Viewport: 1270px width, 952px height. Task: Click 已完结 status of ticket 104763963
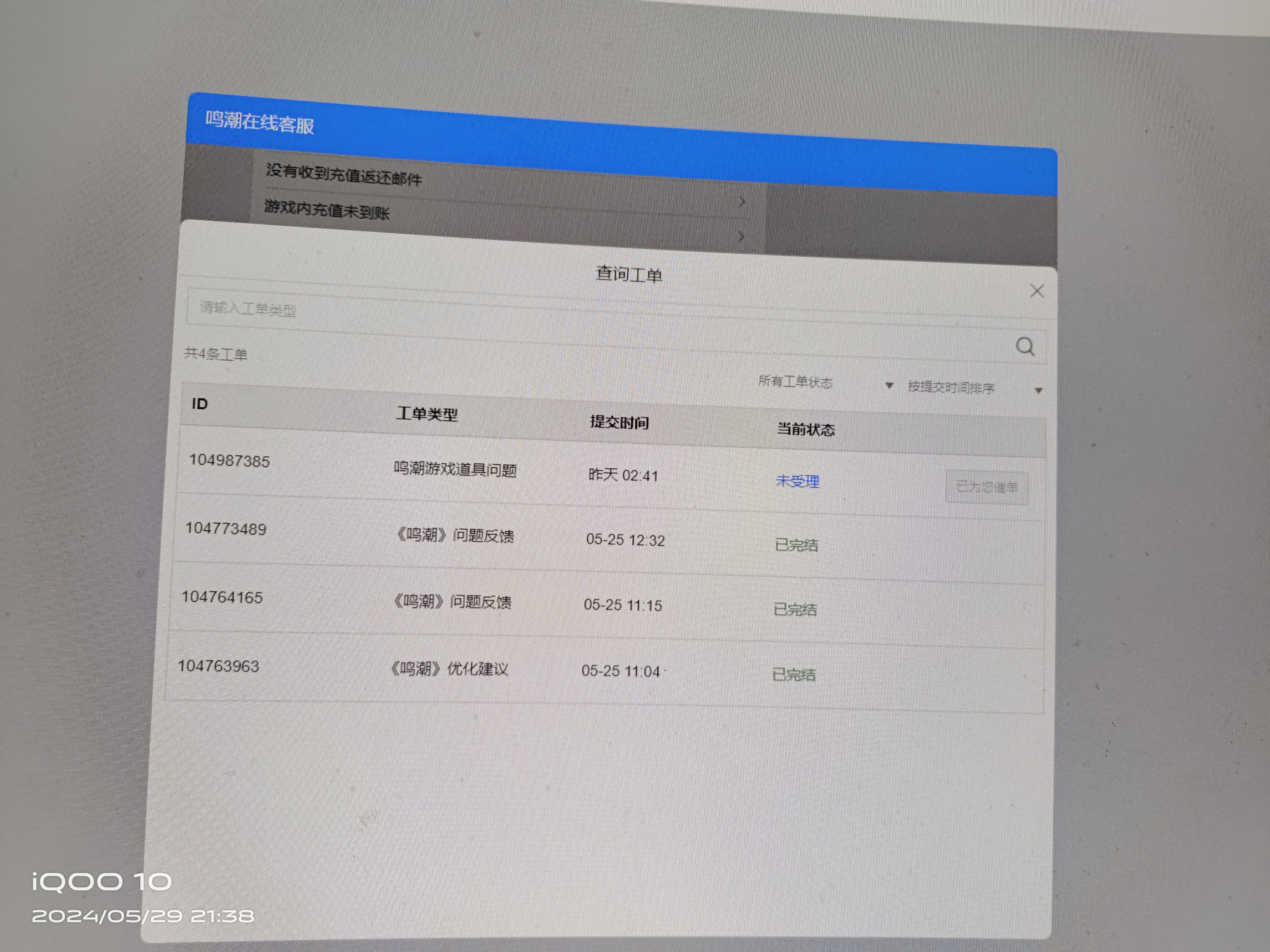793,674
